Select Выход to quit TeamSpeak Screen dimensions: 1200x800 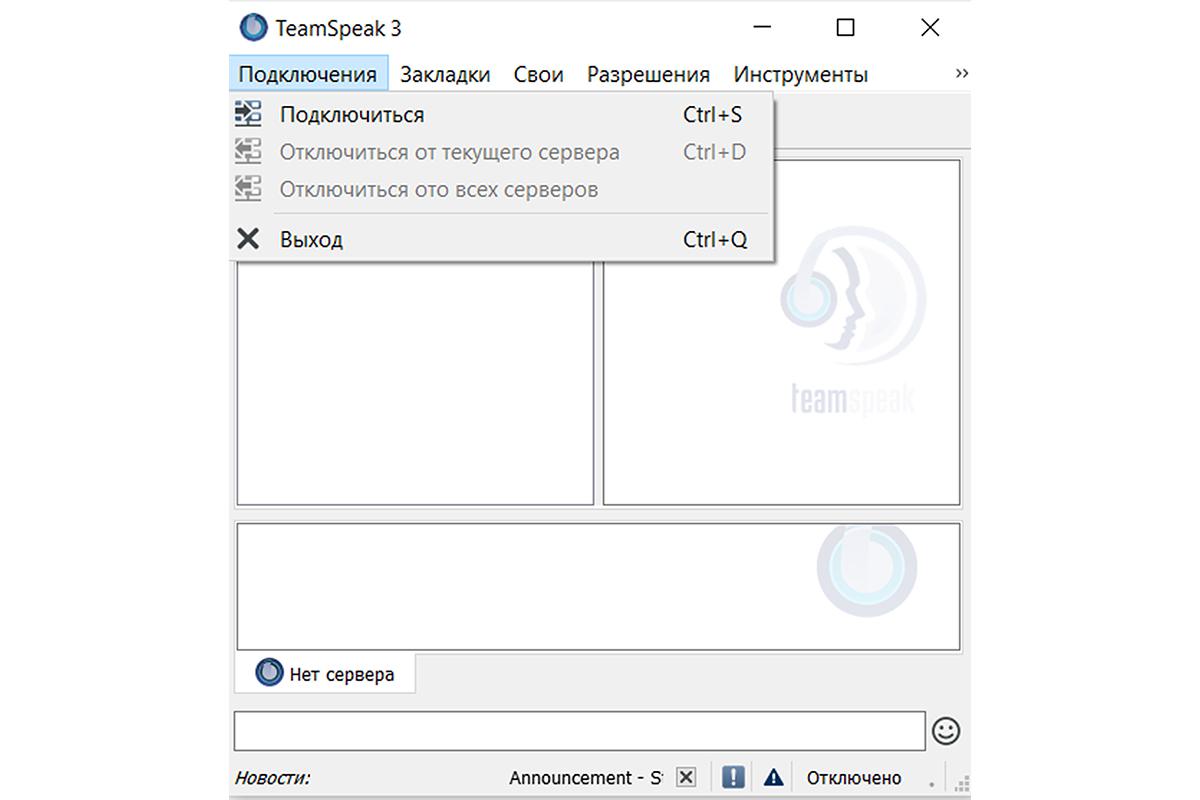[x=312, y=238]
